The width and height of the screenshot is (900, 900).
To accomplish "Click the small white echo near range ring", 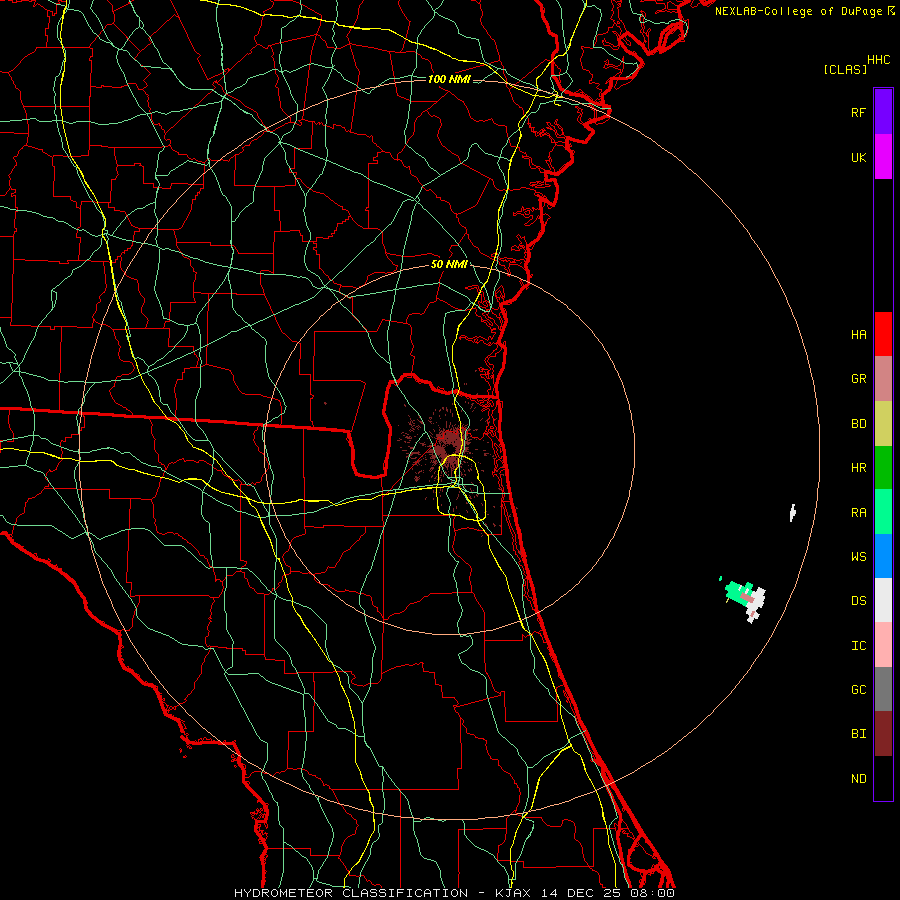I will click(x=793, y=512).
